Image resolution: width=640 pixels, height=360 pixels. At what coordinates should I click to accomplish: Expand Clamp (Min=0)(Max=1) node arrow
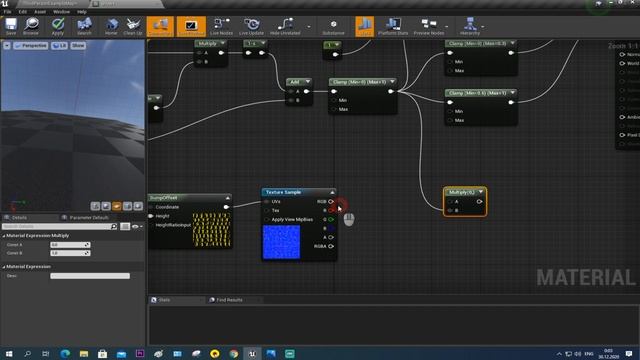(x=392, y=82)
